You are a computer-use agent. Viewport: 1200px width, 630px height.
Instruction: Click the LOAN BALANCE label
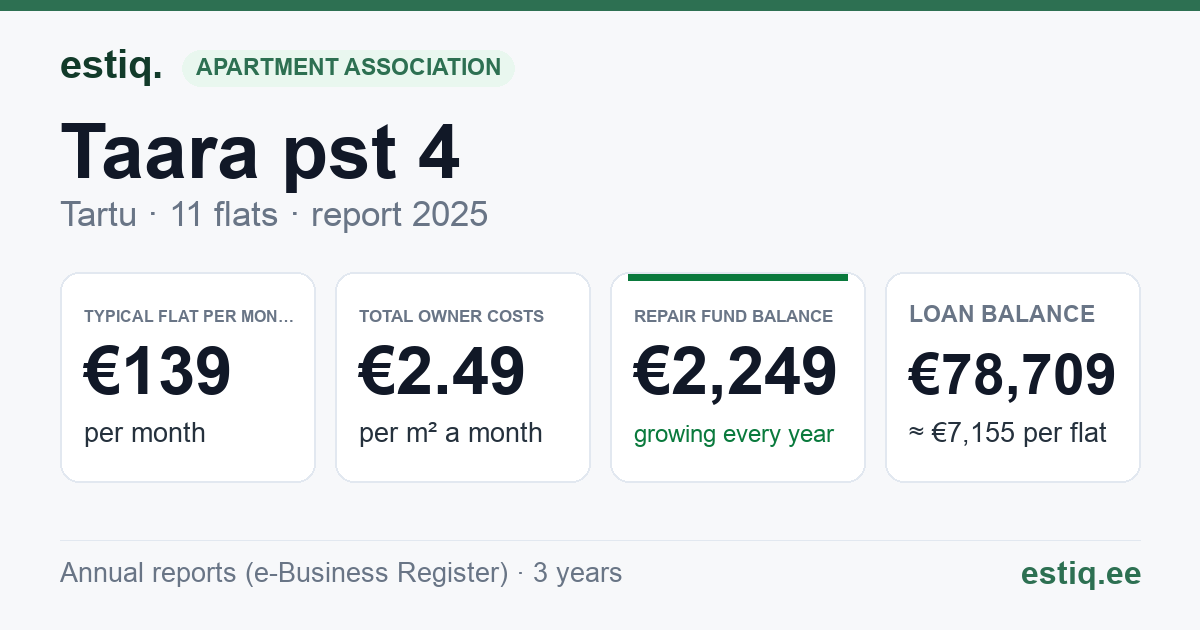pos(1002,314)
